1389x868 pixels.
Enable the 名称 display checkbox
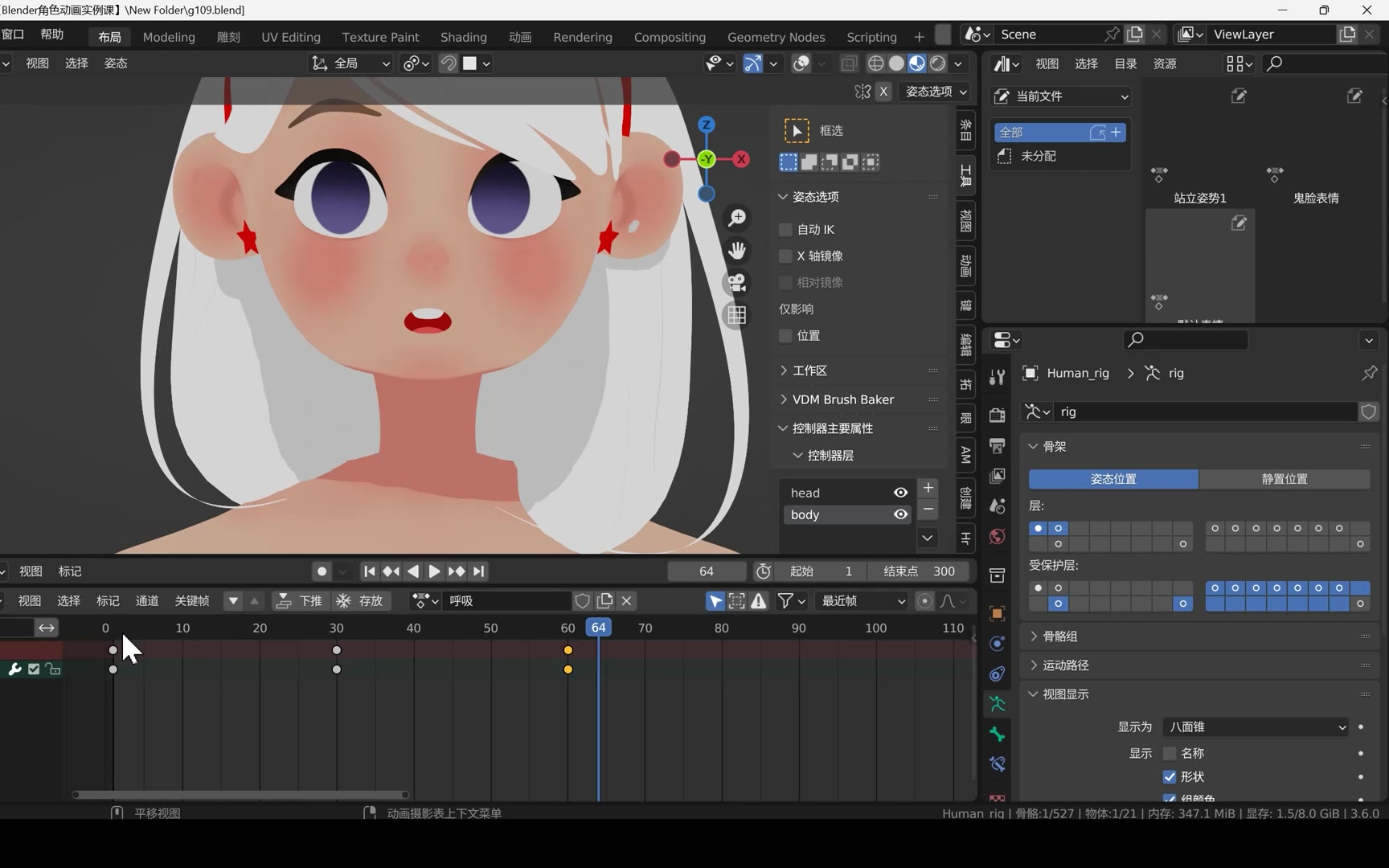pyautogui.click(x=1170, y=753)
